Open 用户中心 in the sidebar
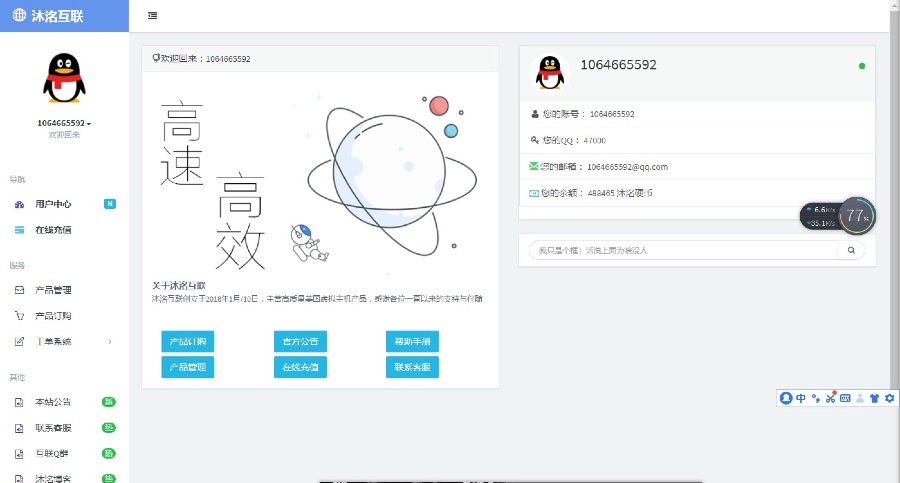 (64, 204)
